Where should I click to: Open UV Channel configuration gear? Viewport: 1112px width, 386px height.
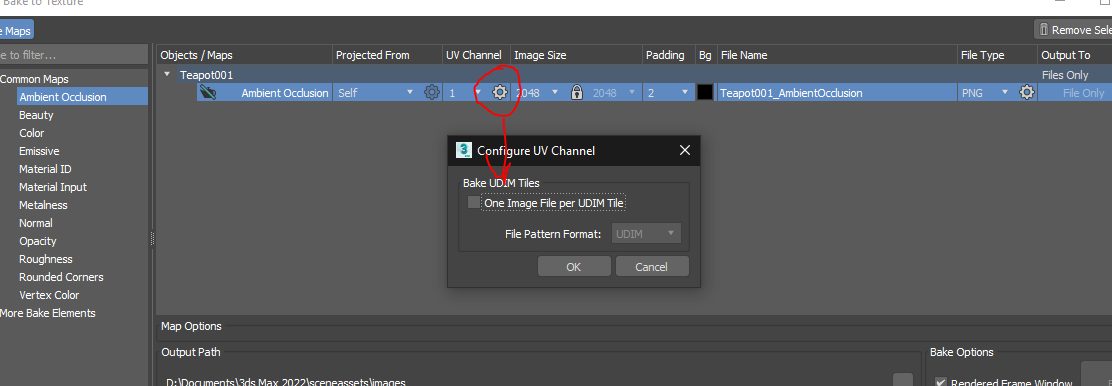[499, 92]
